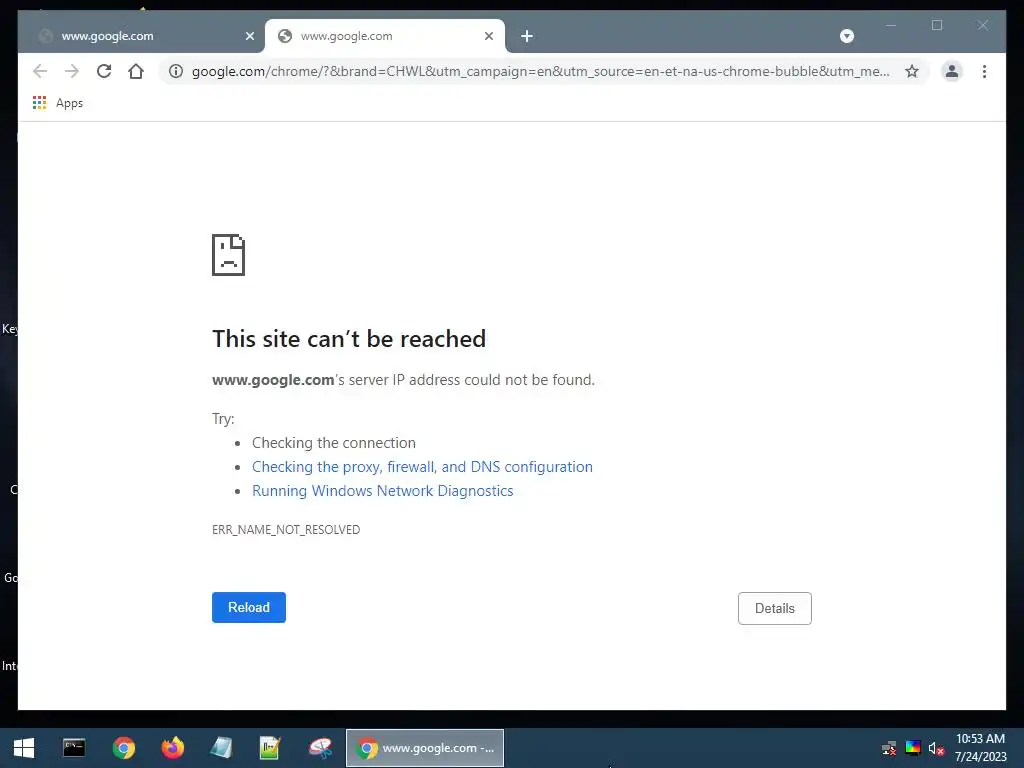
Task: Close the first www.google.com tab
Action: point(249,36)
